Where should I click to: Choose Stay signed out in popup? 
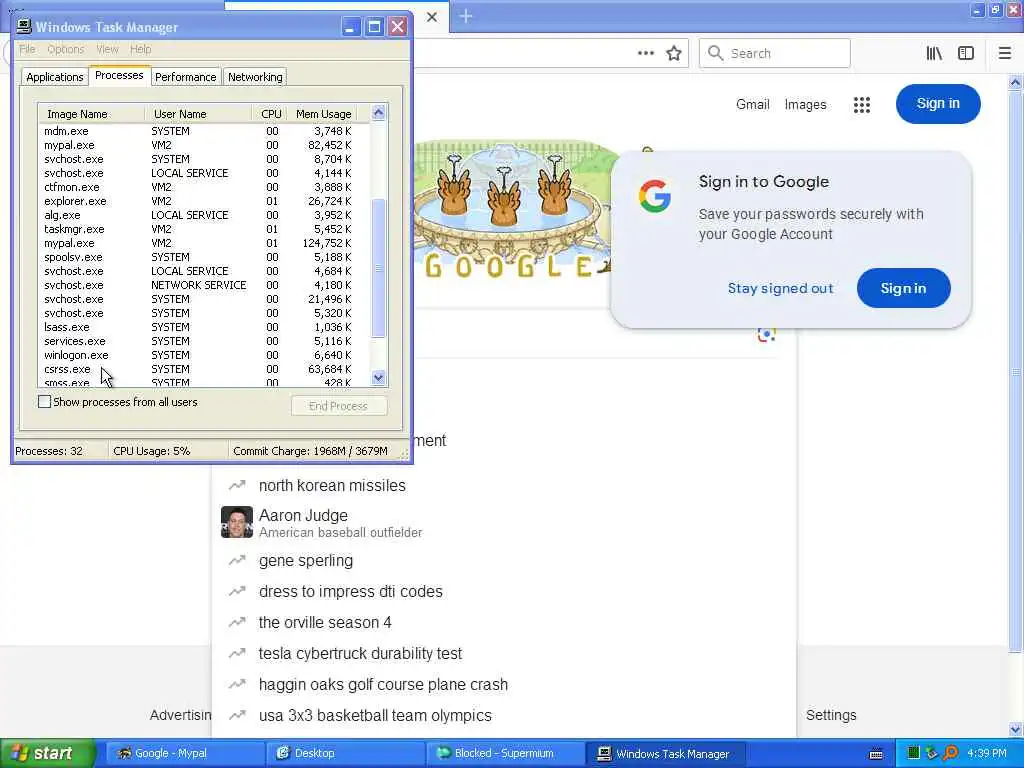(x=780, y=288)
